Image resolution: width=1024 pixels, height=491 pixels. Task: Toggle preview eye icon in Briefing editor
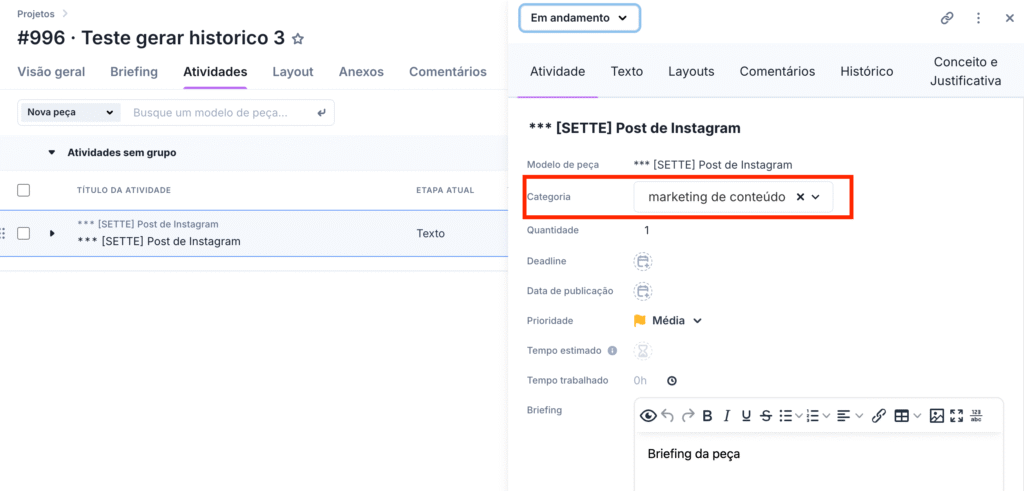(648, 416)
